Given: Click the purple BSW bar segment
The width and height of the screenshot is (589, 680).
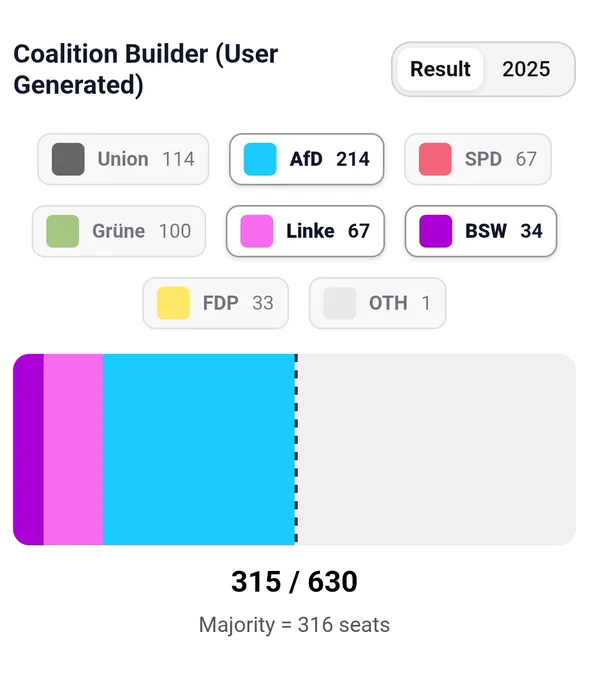Looking at the screenshot, I should [x=29, y=449].
